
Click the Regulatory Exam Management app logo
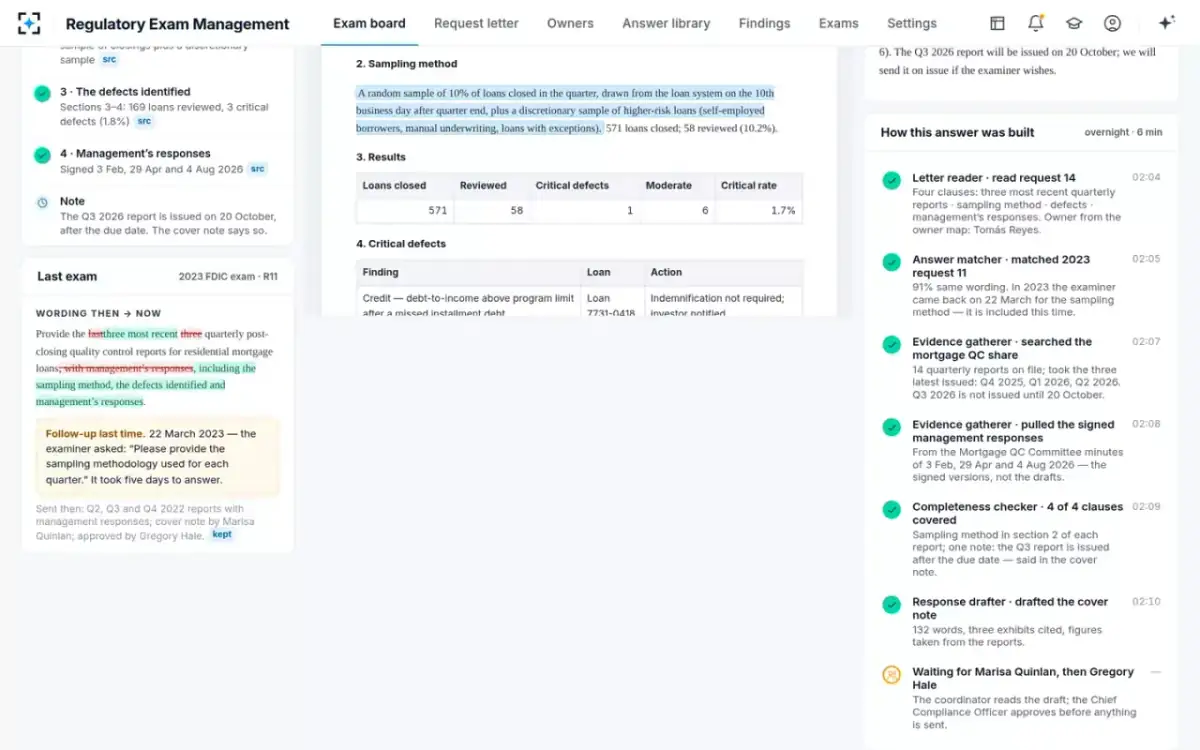coord(30,23)
